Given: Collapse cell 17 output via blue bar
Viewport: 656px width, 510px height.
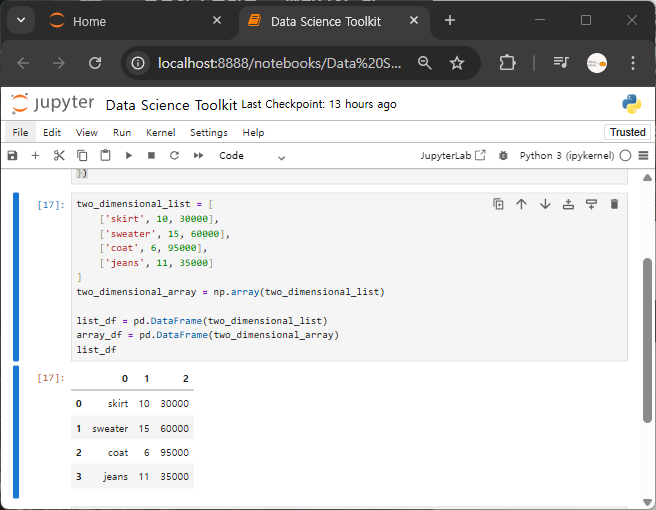Looking at the screenshot, I should pyautogui.click(x=16, y=432).
